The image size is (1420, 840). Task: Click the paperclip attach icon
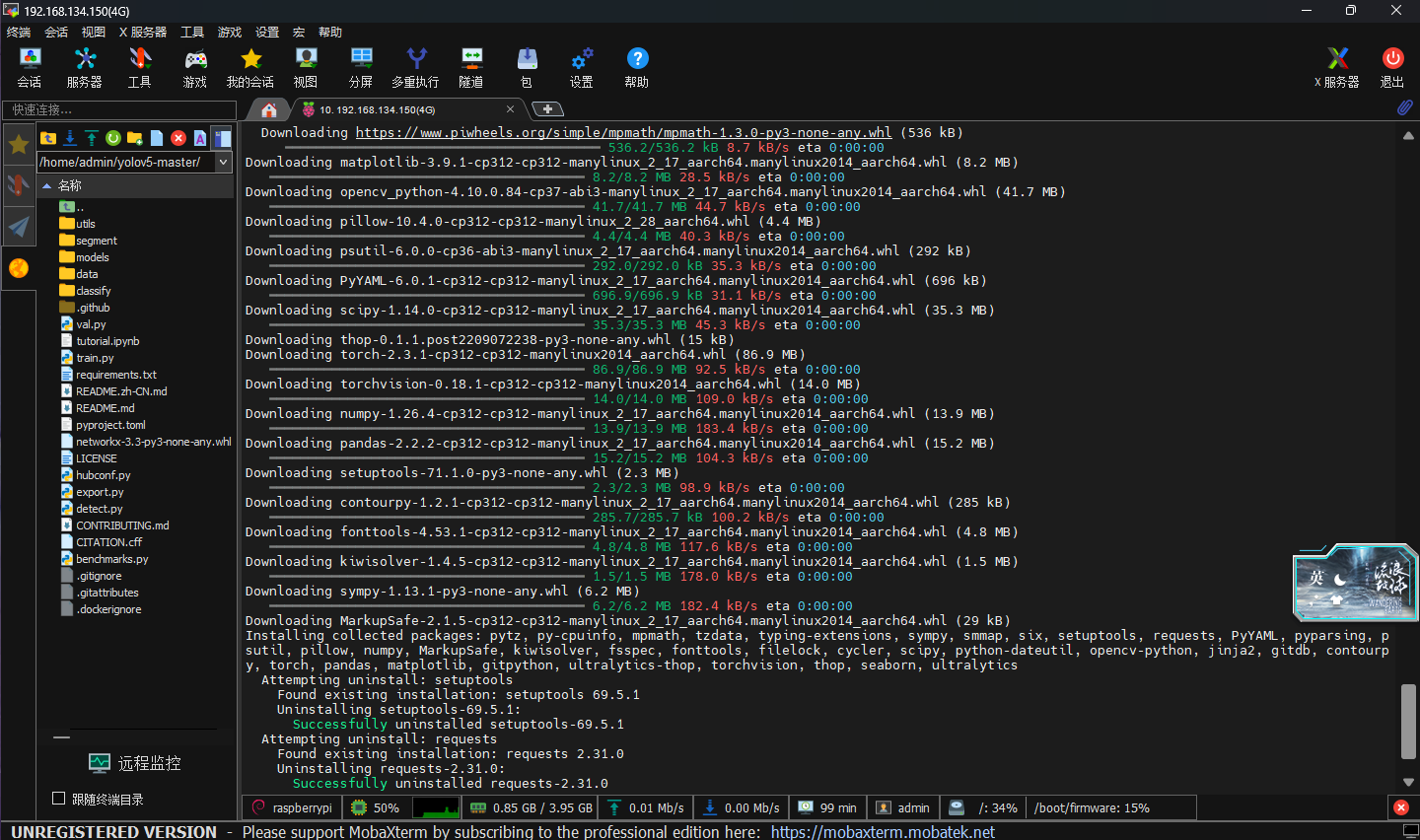(x=1404, y=106)
